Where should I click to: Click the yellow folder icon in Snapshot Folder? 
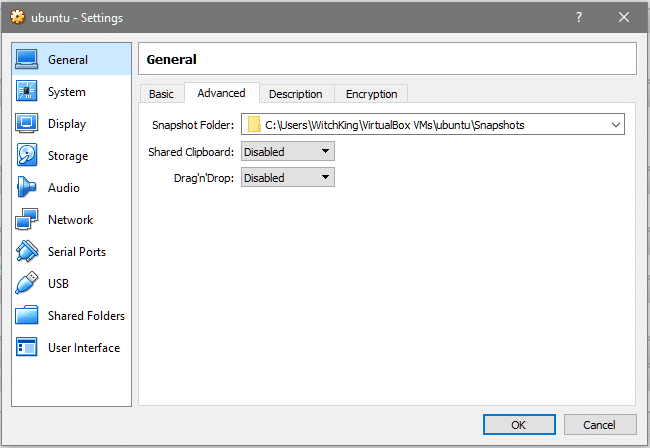tap(254, 125)
